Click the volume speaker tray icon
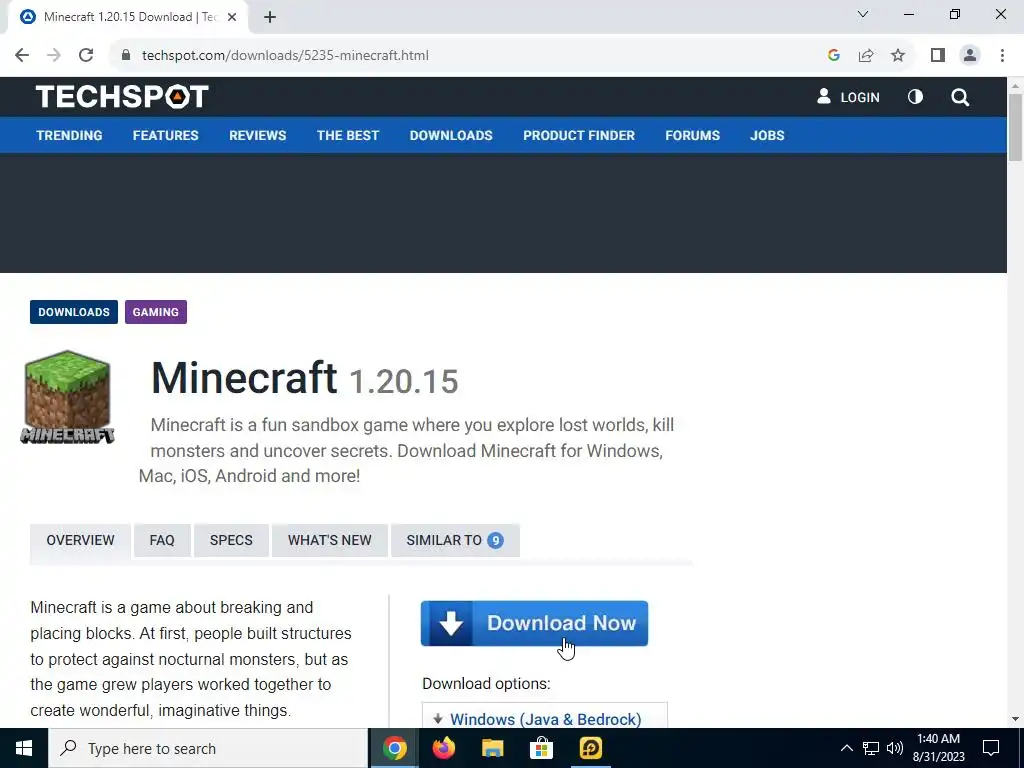The width and height of the screenshot is (1024, 768). [x=895, y=748]
